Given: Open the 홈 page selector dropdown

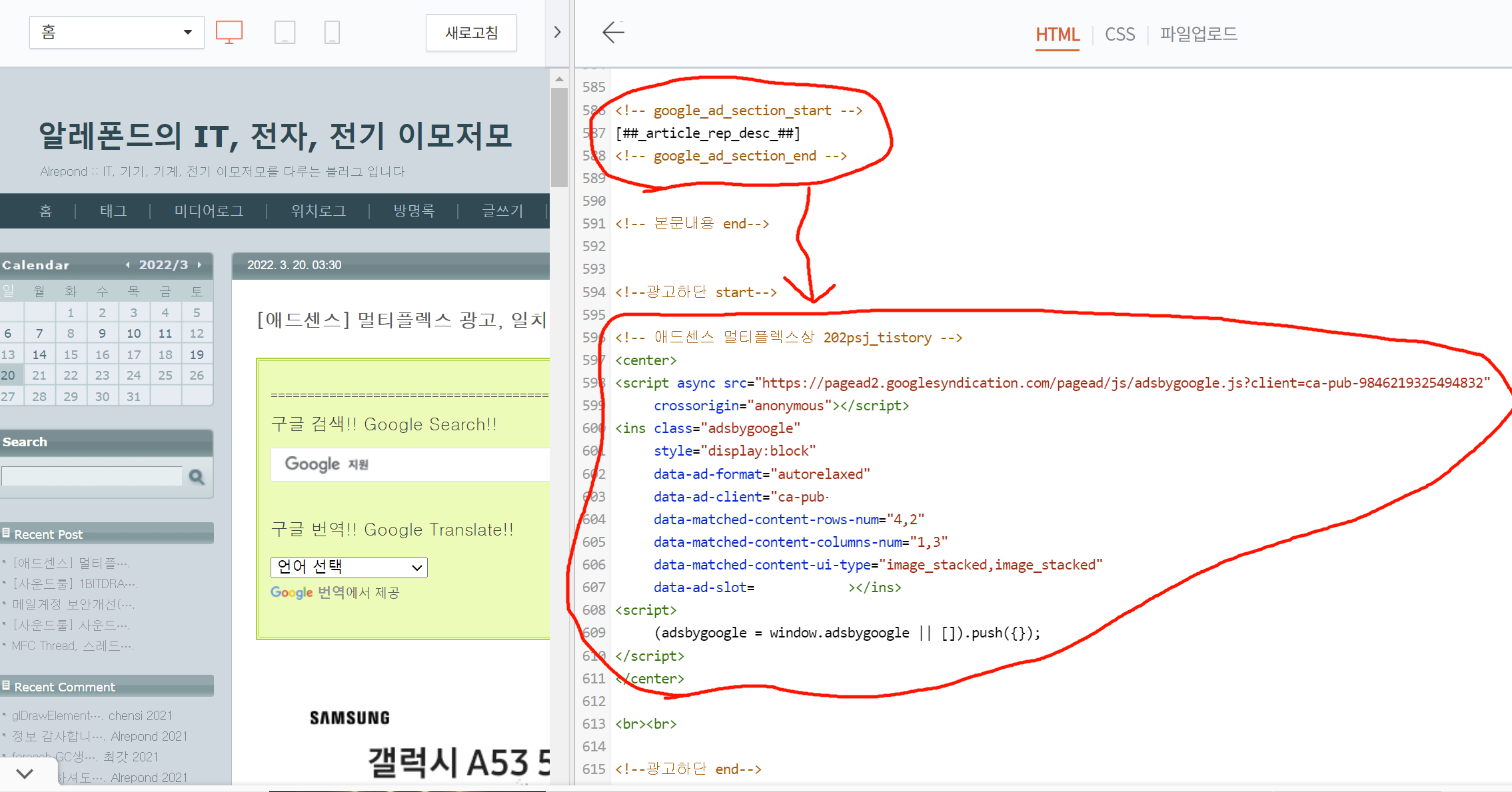Looking at the screenshot, I should click(x=117, y=32).
